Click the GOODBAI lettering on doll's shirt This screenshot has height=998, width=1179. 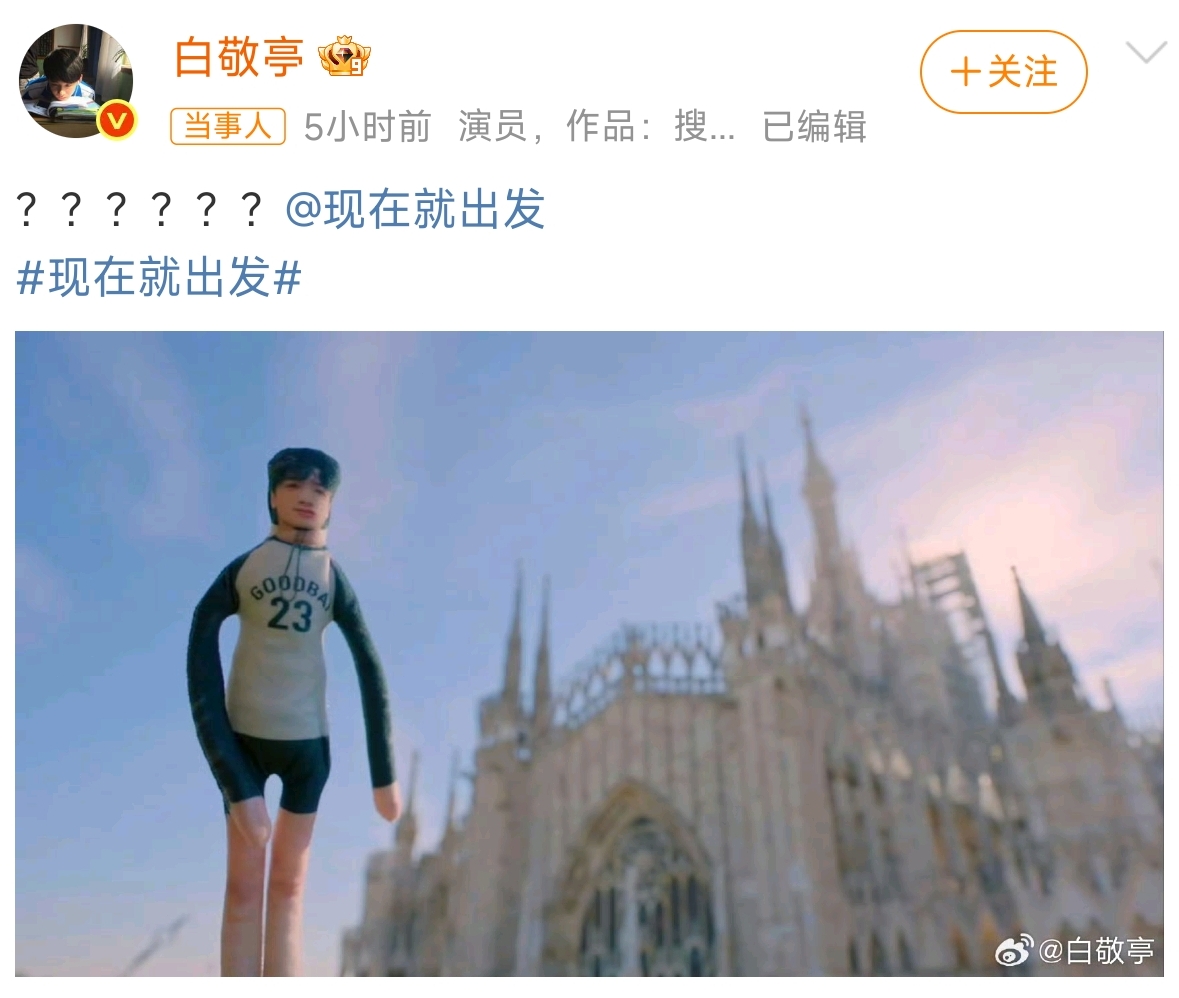[x=289, y=589]
